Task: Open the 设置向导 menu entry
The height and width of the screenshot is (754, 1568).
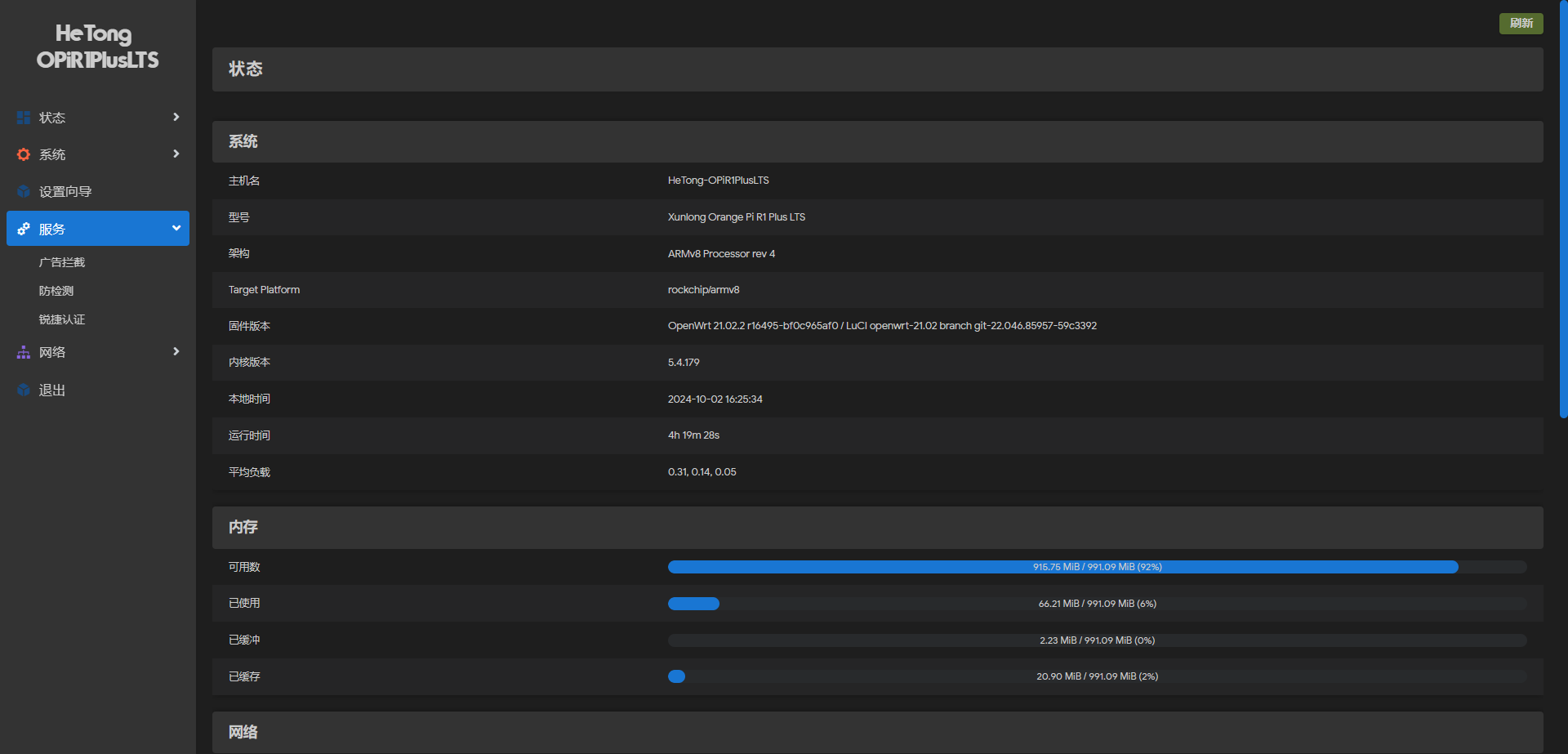Action: tap(65, 191)
